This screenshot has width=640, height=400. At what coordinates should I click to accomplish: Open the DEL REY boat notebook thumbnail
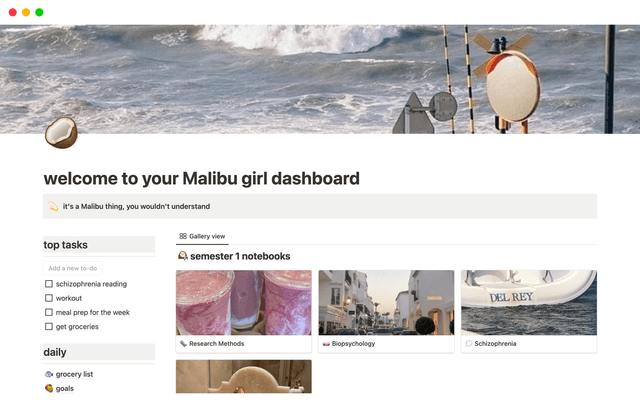(529, 302)
